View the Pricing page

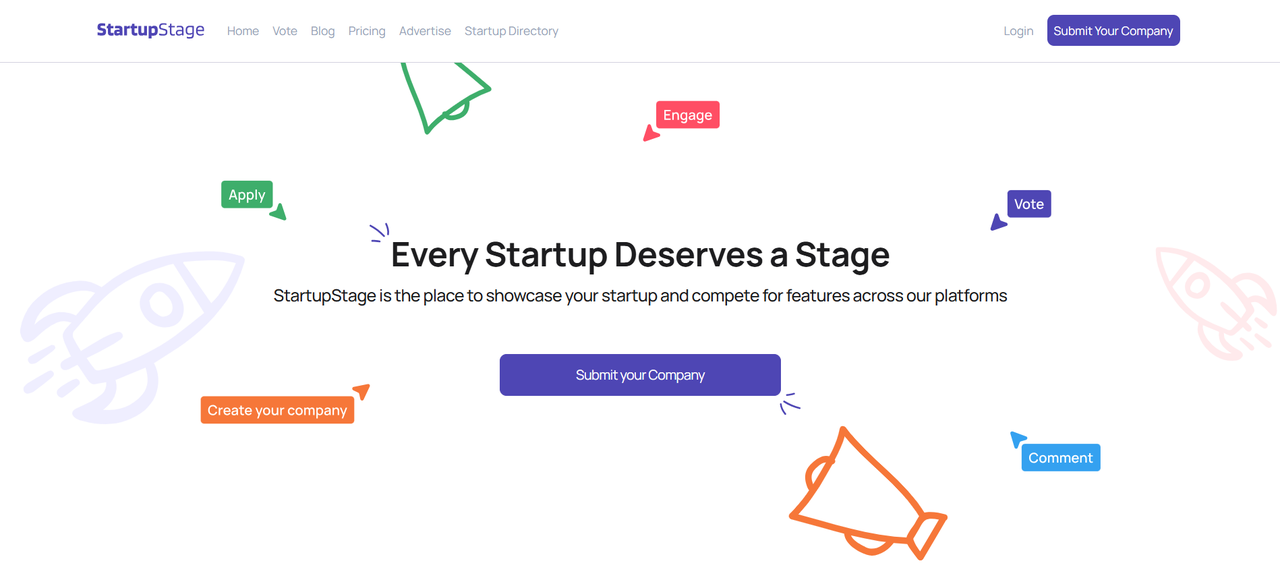[x=367, y=31]
